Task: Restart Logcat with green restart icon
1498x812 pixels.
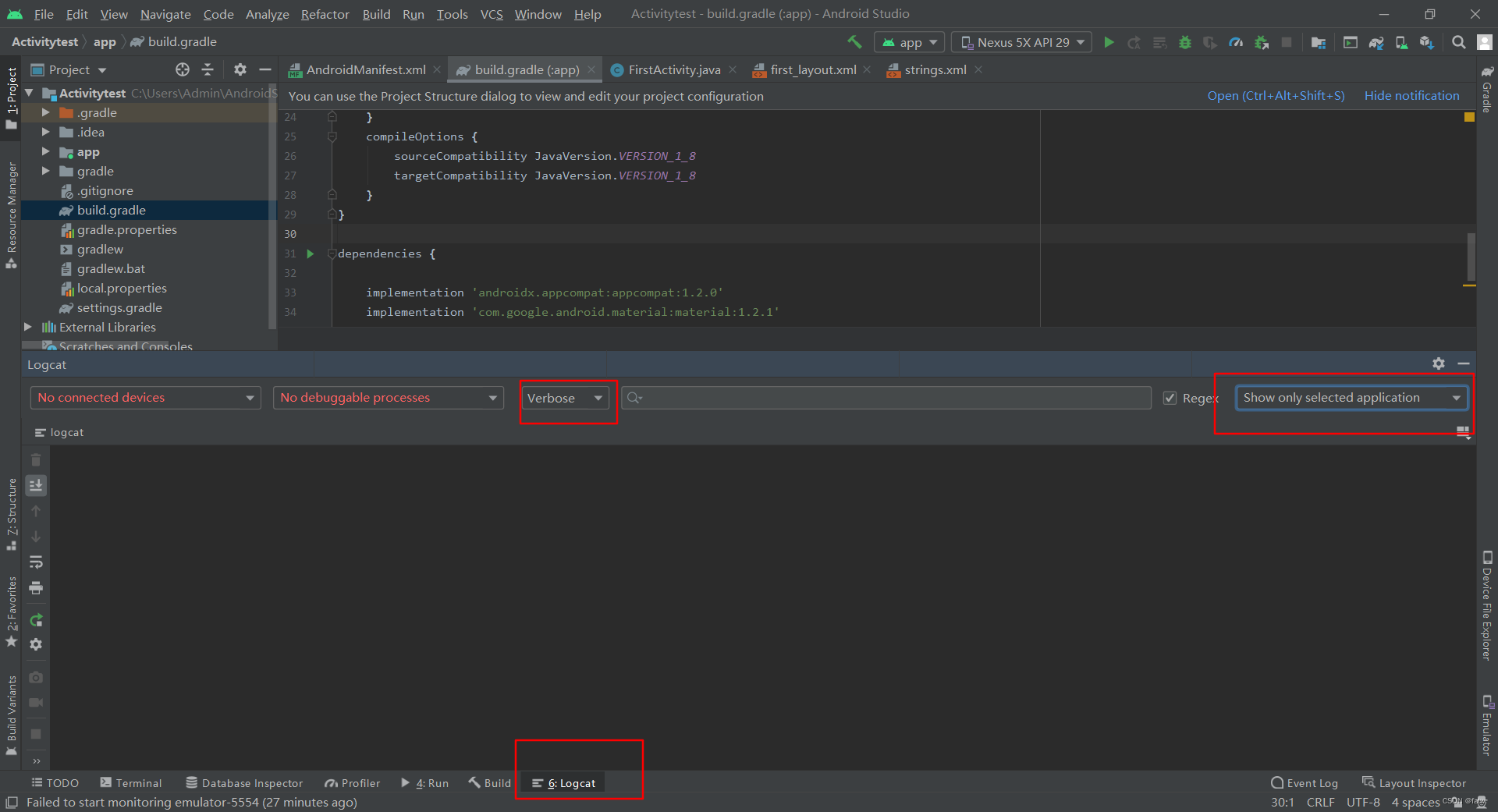Action: click(x=36, y=620)
